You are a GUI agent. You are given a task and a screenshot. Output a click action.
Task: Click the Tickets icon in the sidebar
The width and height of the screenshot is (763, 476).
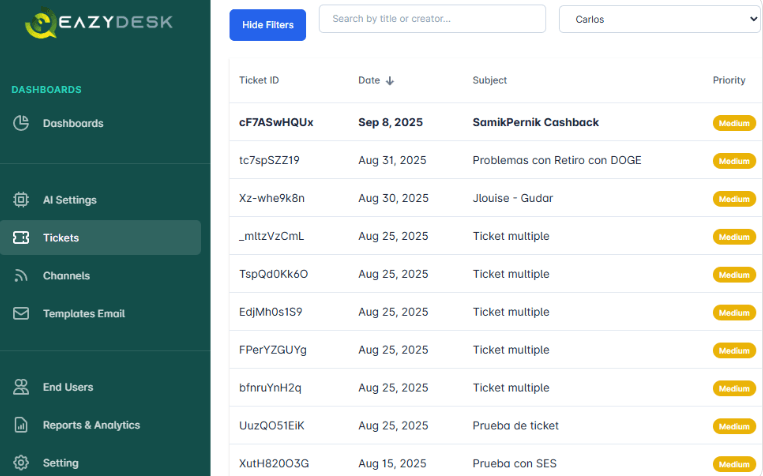click(21, 238)
